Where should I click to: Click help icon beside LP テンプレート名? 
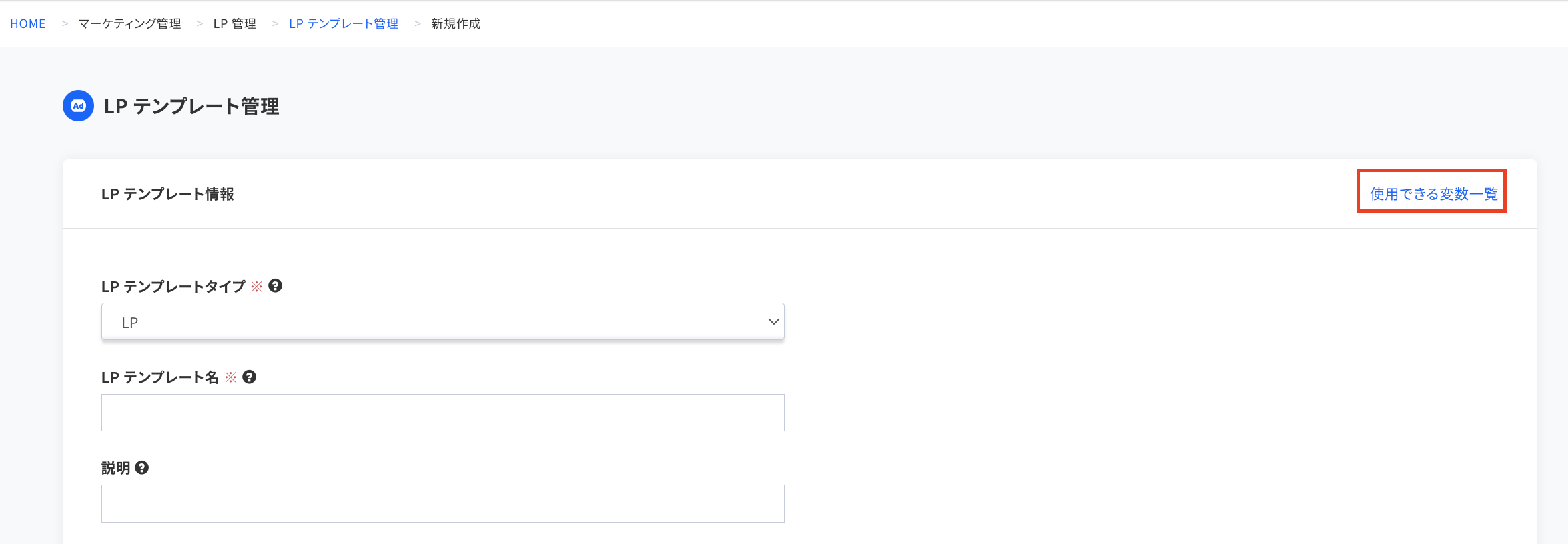click(249, 377)
